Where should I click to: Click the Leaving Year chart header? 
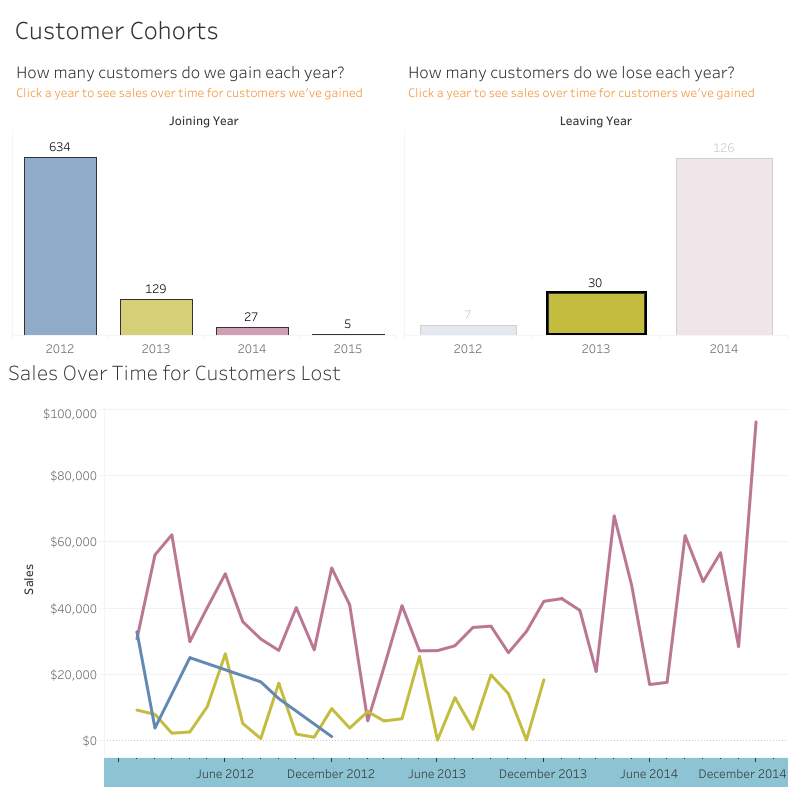(596, 121)
